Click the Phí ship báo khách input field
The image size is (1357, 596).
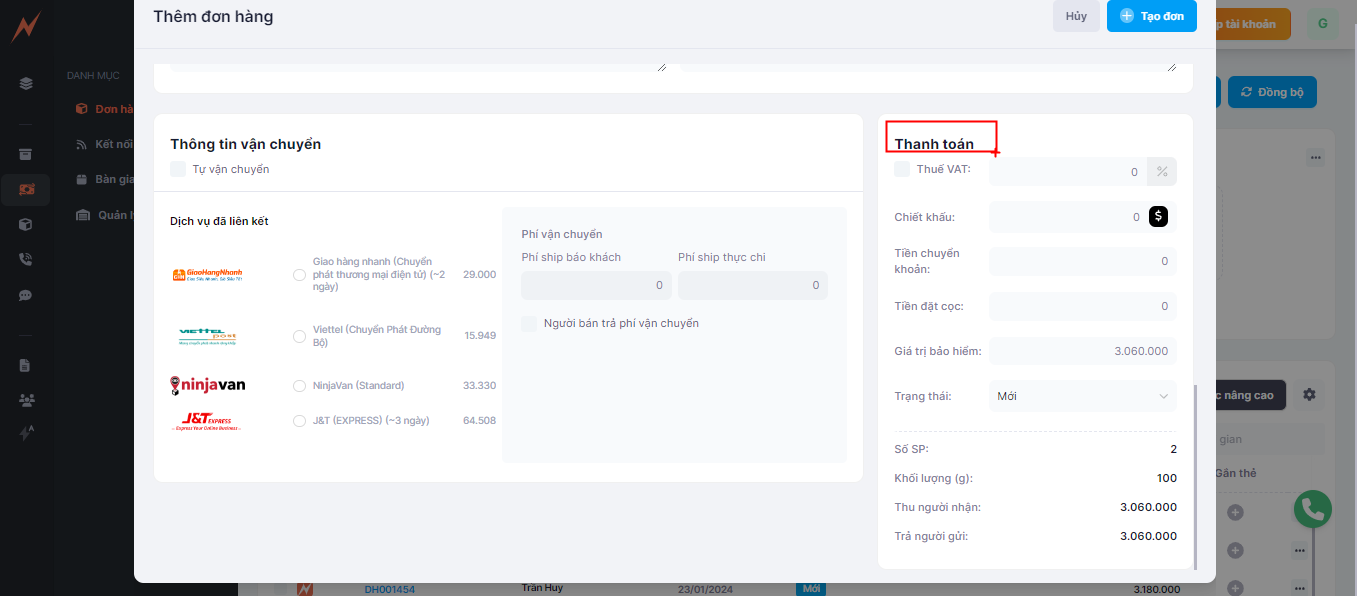596,285
